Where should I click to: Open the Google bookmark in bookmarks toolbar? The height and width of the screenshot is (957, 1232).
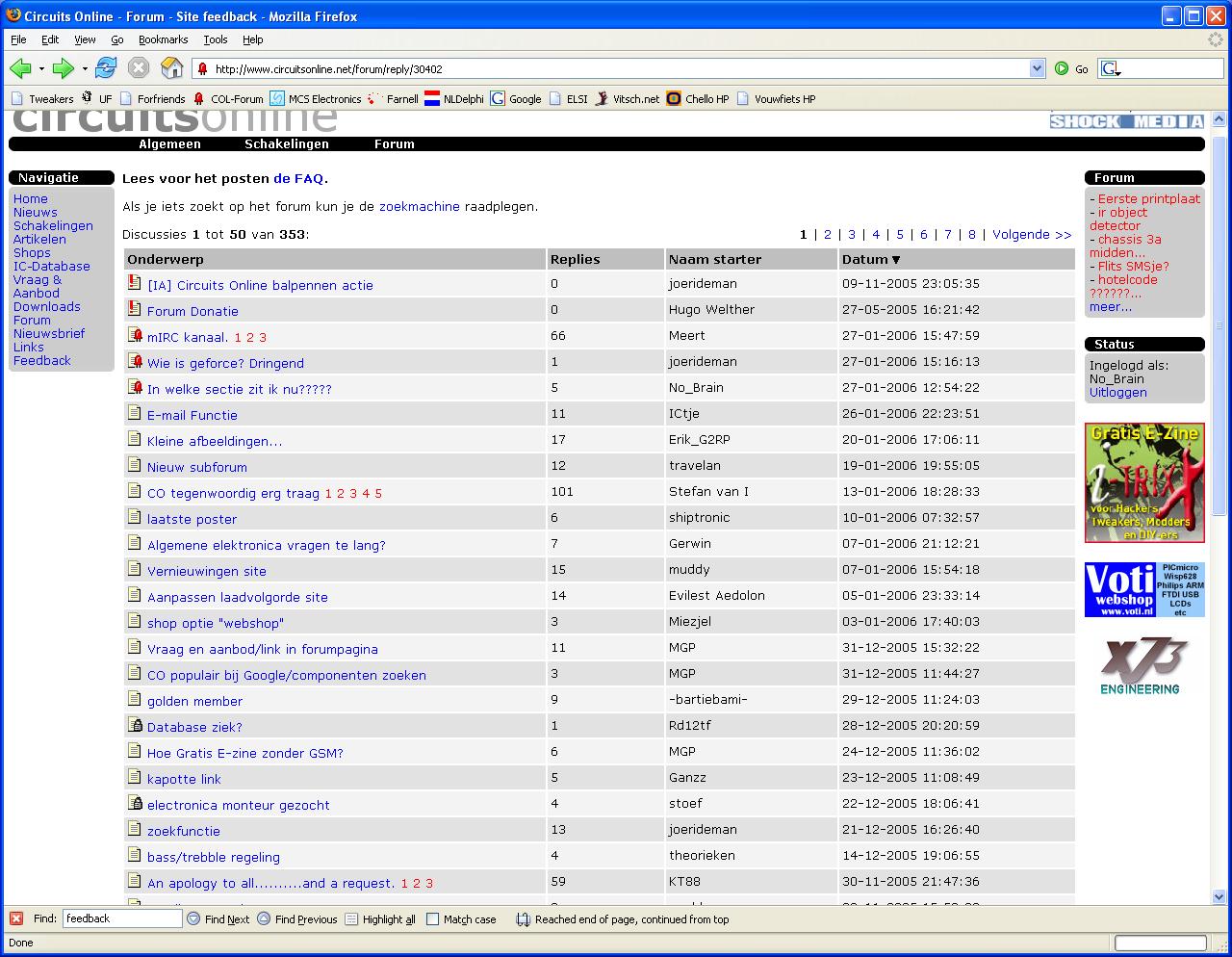pos(516,98)
